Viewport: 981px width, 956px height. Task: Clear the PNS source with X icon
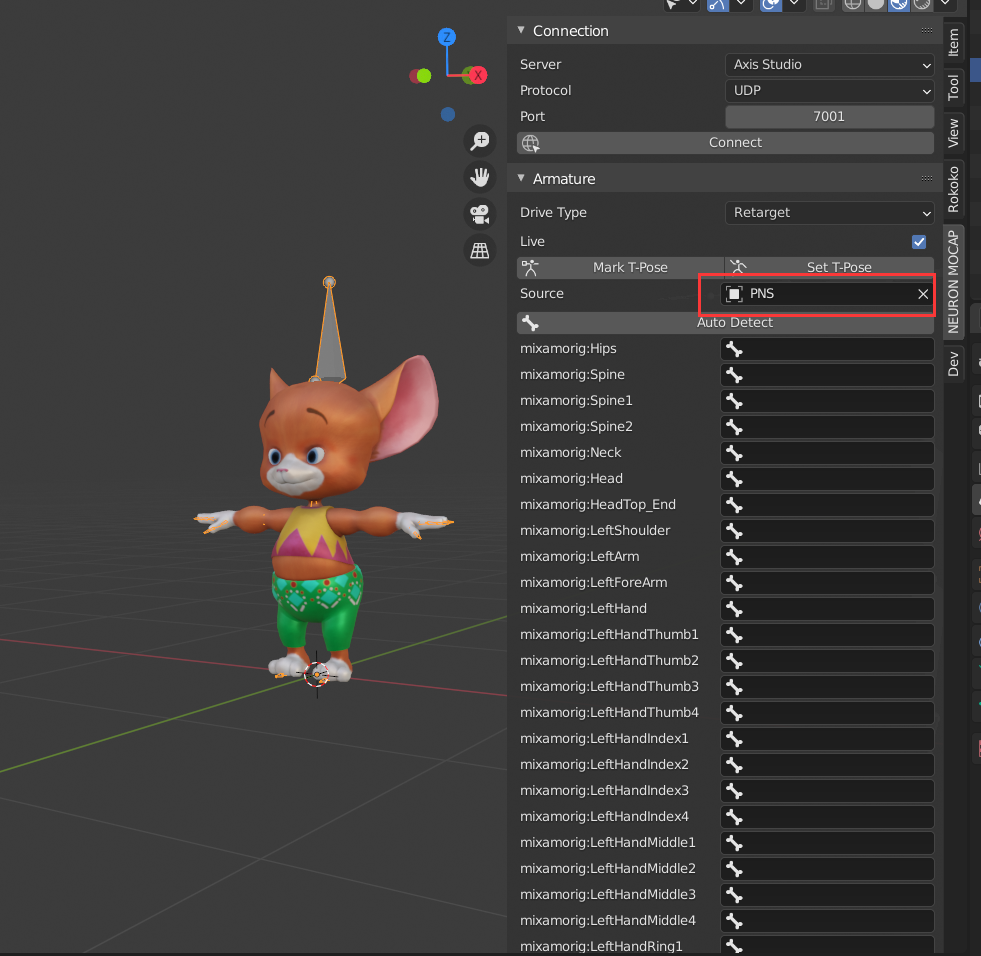coord(923,294)
